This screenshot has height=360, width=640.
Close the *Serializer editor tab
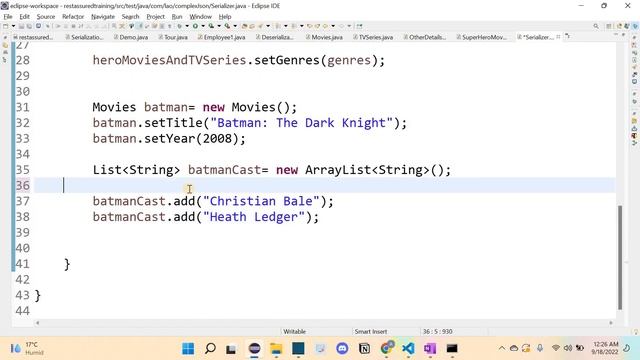coord(558,37)
